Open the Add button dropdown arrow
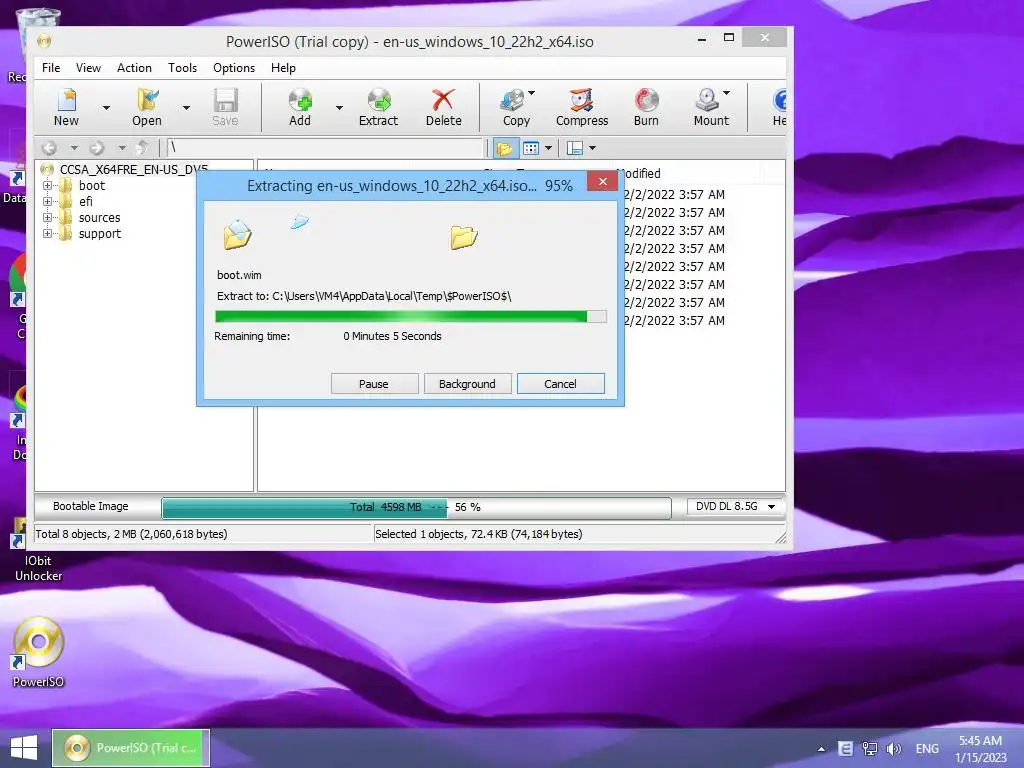The height and width of the screenshot is (768, 1024). [339, 108]
